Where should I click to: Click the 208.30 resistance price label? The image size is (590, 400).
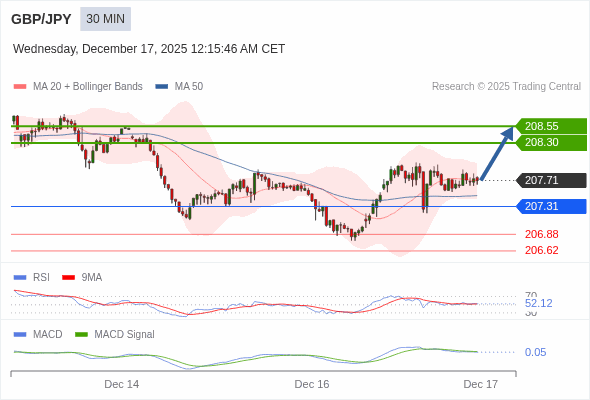coord(551,142)
